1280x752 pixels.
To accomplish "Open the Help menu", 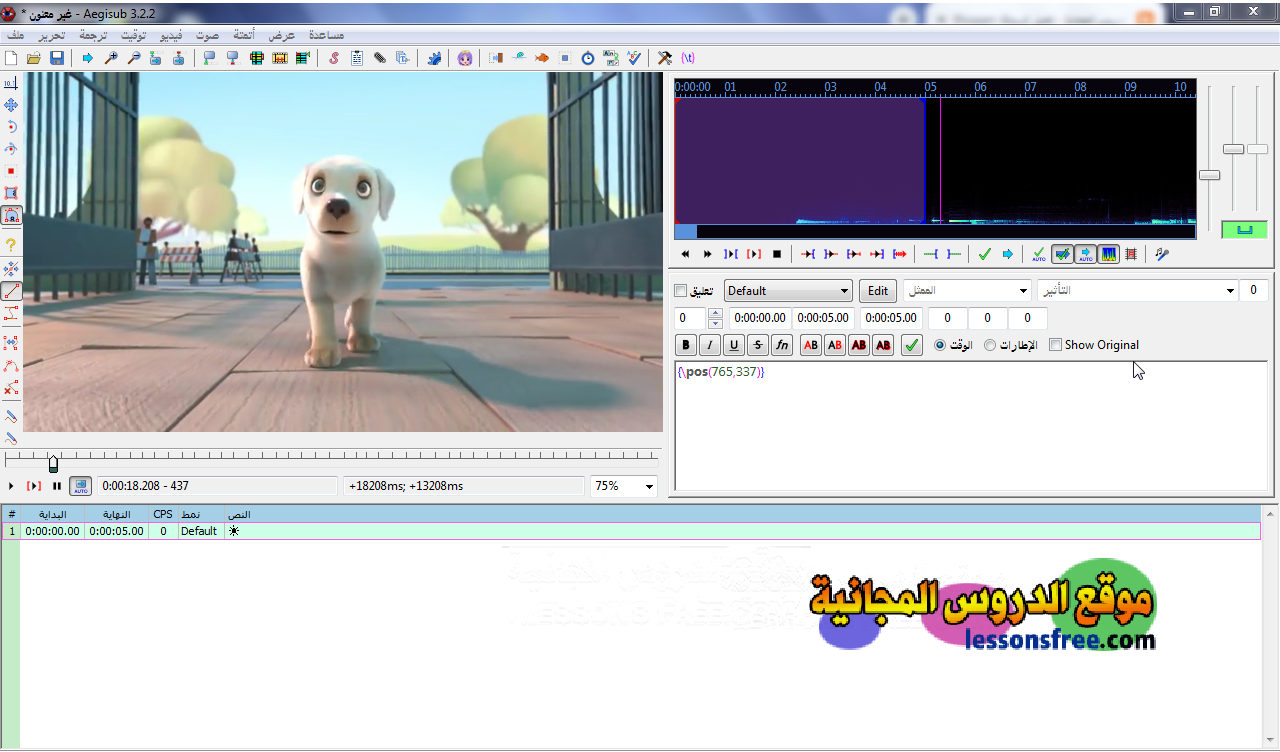I will 326,34.
